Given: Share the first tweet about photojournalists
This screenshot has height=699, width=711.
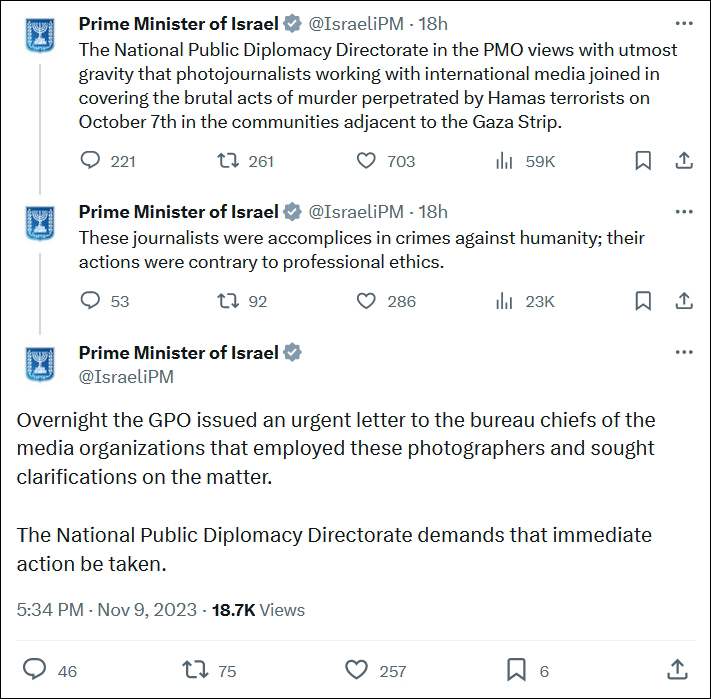Looking at the screenshot, I should click(x=684, y=161).
